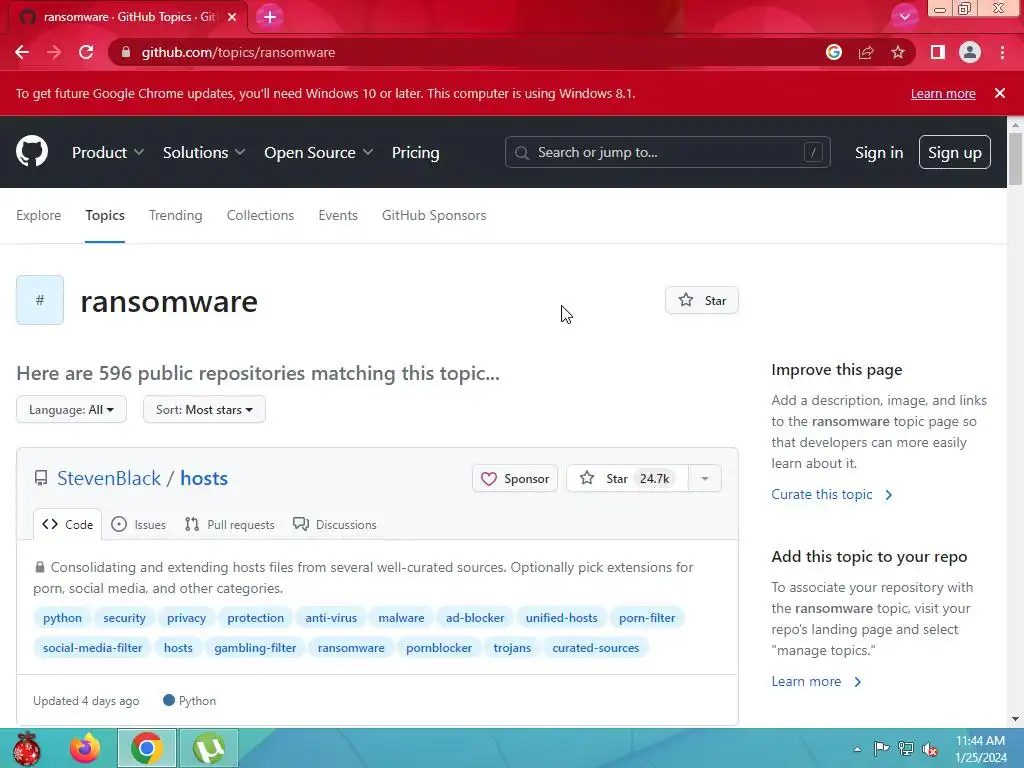Expand the Open Source menu
The width and height of the screenshot is (1024, 768).
pyautogui.click(x=319, y=152)
